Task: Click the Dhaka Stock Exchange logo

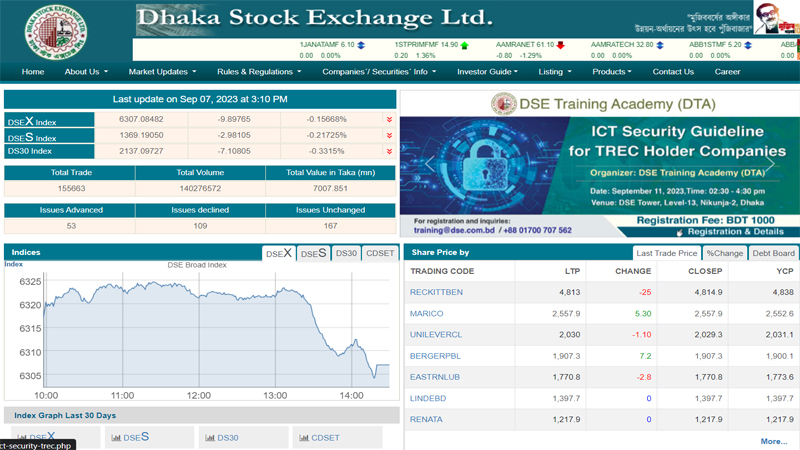Action: tap(65, 31)
